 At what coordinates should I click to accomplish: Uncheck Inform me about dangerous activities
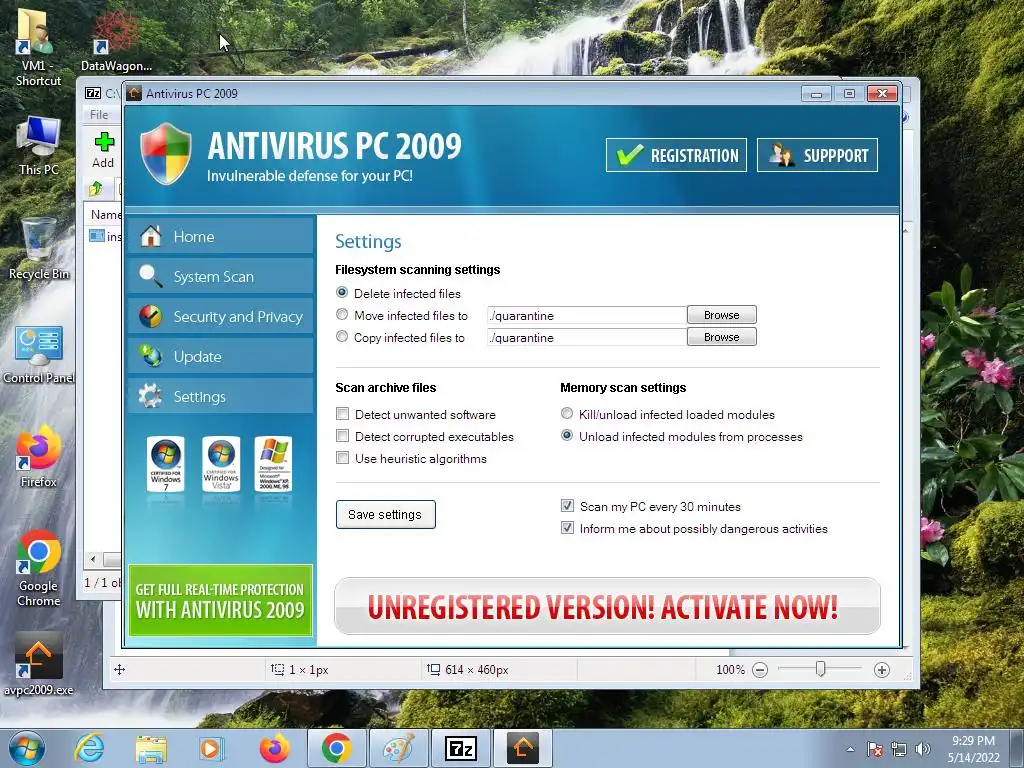click(x=568, y=528)
